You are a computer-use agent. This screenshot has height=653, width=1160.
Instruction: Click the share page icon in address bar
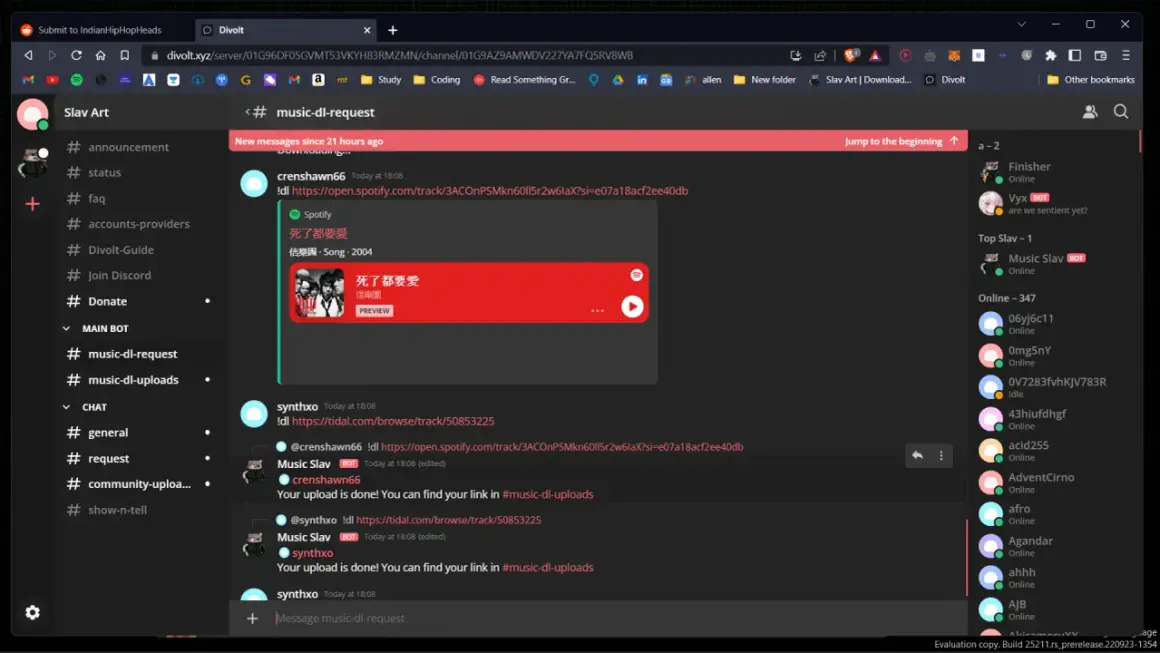(820, 55)
